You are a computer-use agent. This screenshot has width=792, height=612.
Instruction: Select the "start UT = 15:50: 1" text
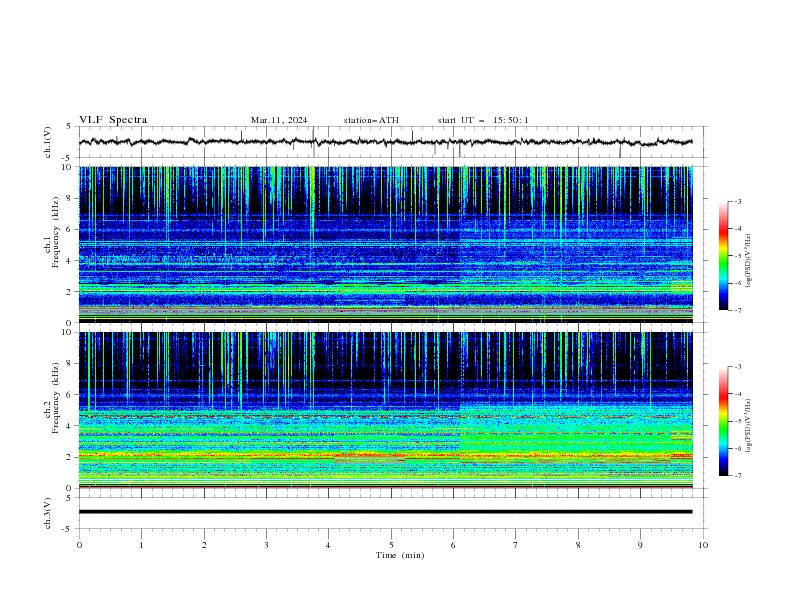(483, 120)
